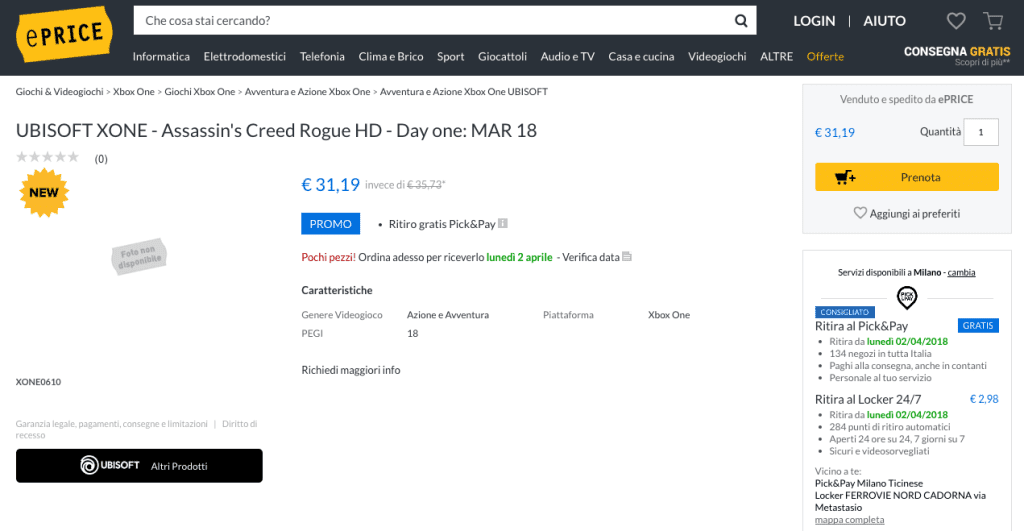The width and height of the screenshot is (1024, 531).
Task: Click the ePRICE logo
Action: [x=64, y=34]
